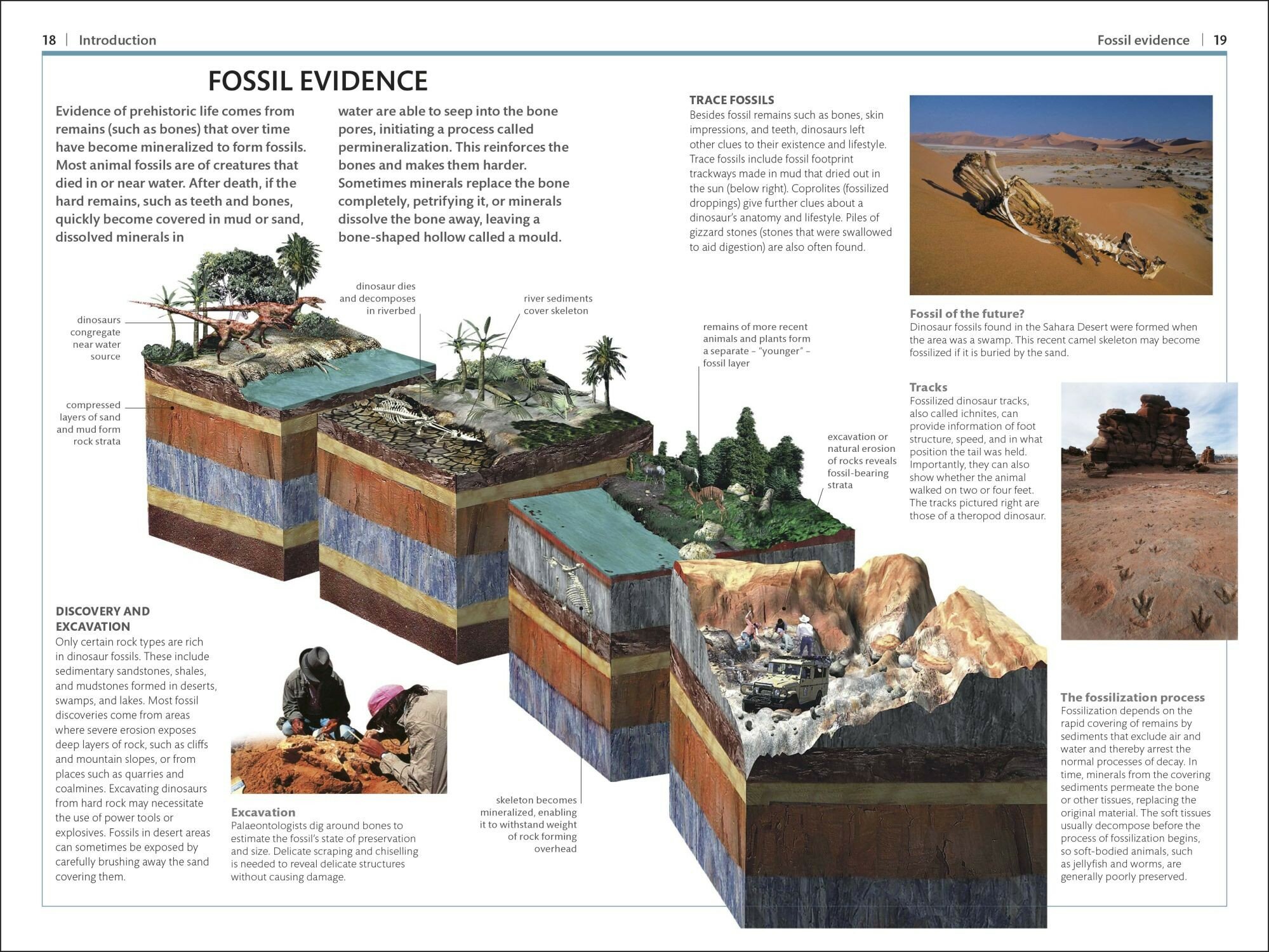Click the 'Introduction' header label
Viewport: 1269px width, 952px height.
[x=117, y=40]
